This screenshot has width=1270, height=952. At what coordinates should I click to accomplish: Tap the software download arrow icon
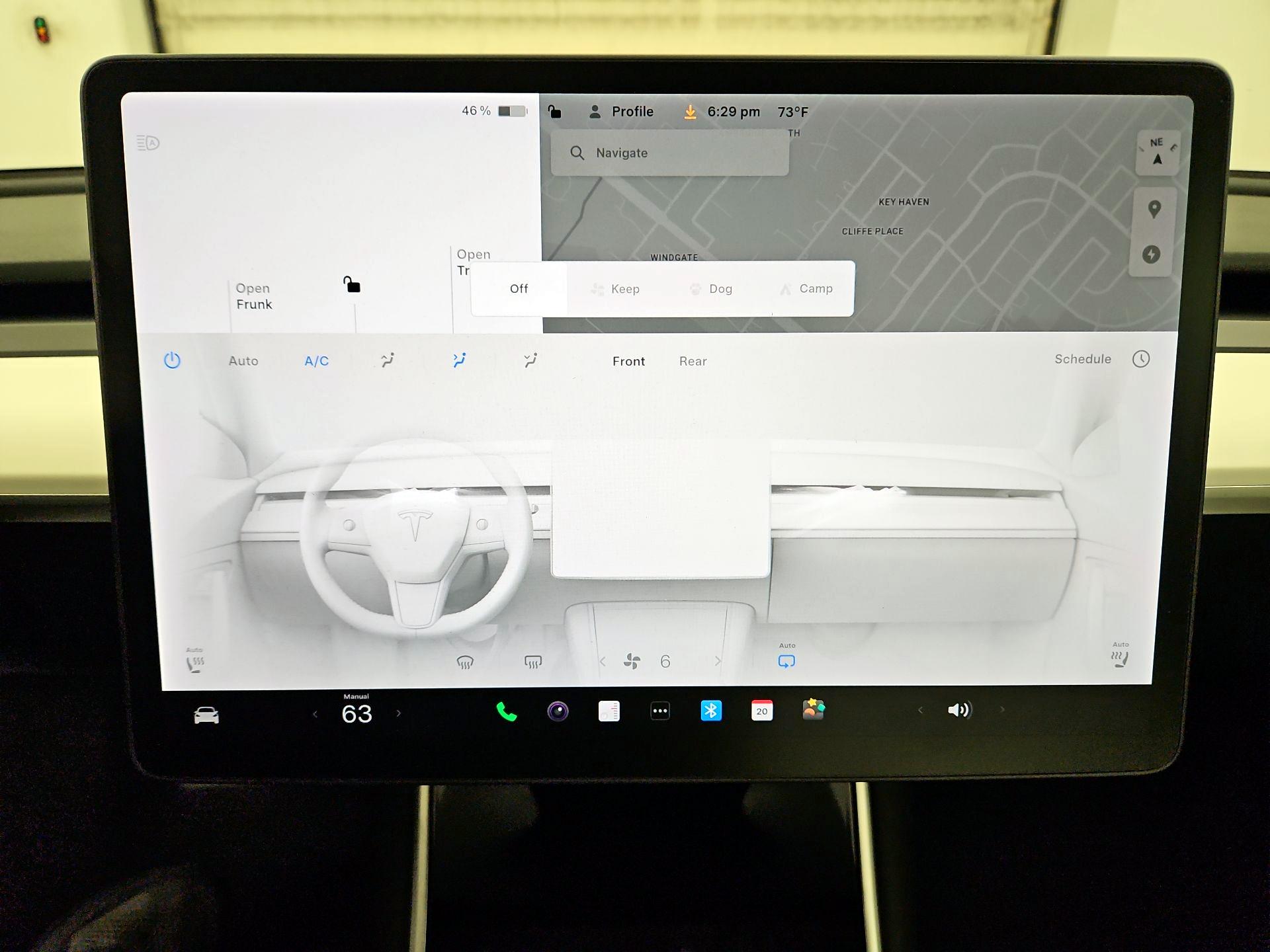point(690,112)
